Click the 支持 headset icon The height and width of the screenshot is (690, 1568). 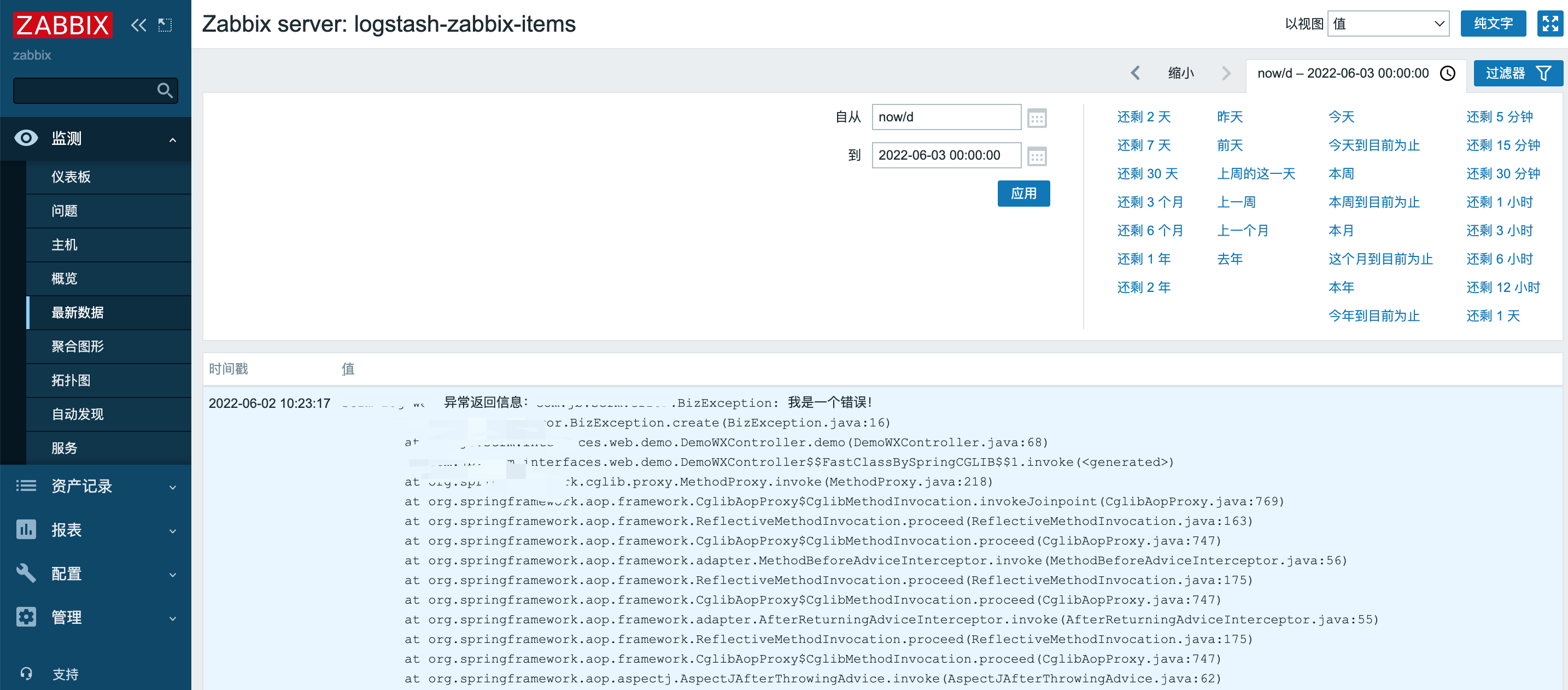click(x=26, y=674)
